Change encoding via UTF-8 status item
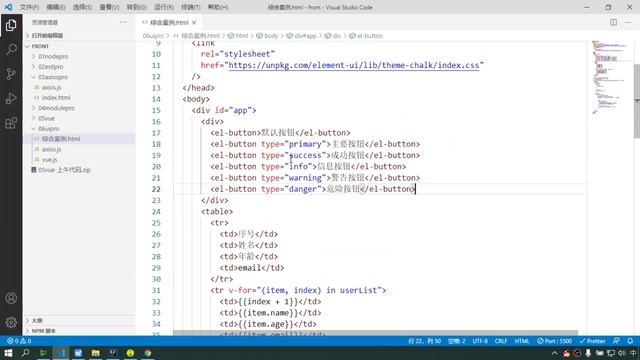Image resolution: width=640 pixels, height=360 pixels. pyautogui.click(x=480, y=341)
